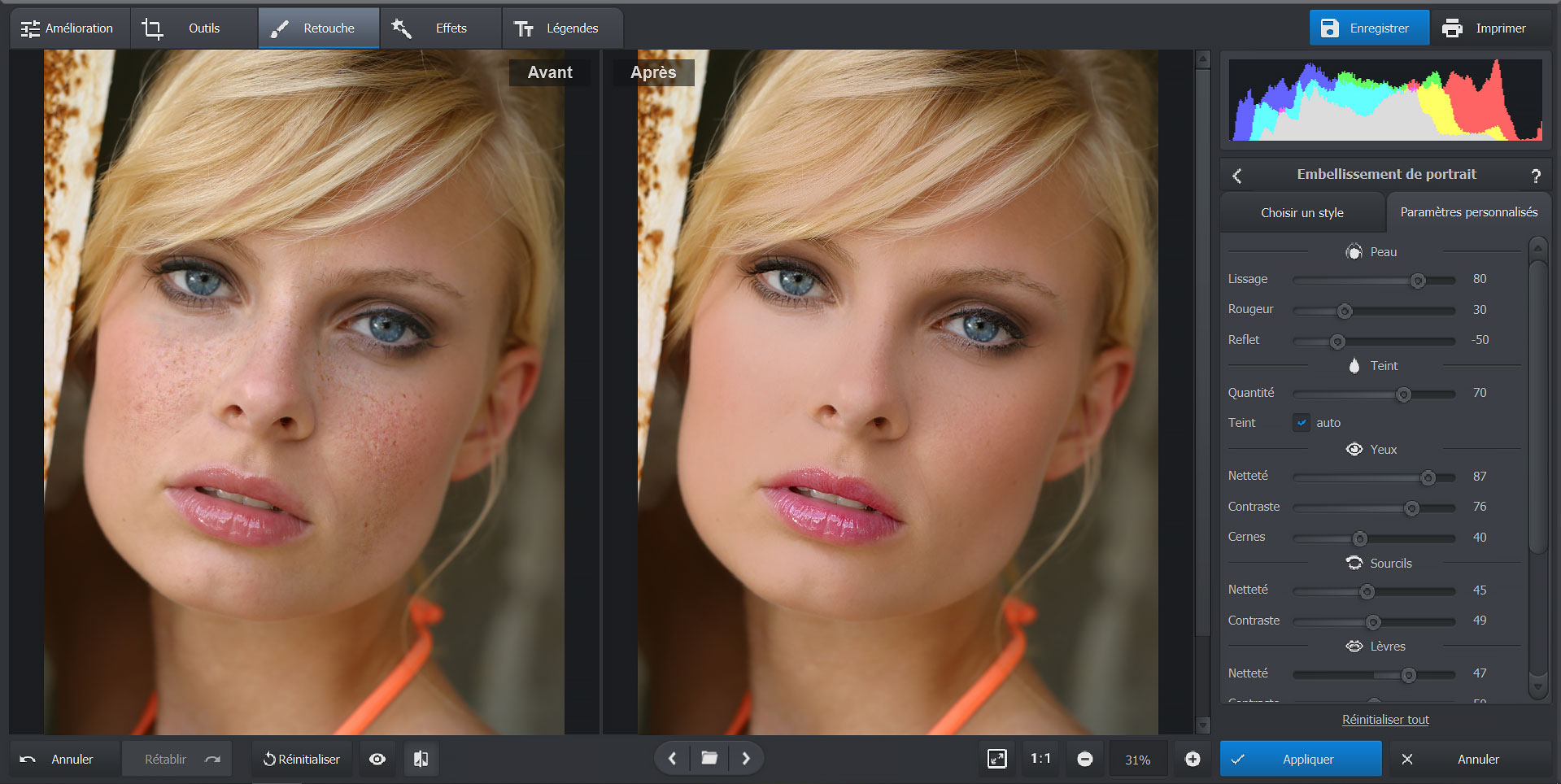The image size is (1561, 784).
Task: Click the 31% zoom value field
Action: 1138,760
